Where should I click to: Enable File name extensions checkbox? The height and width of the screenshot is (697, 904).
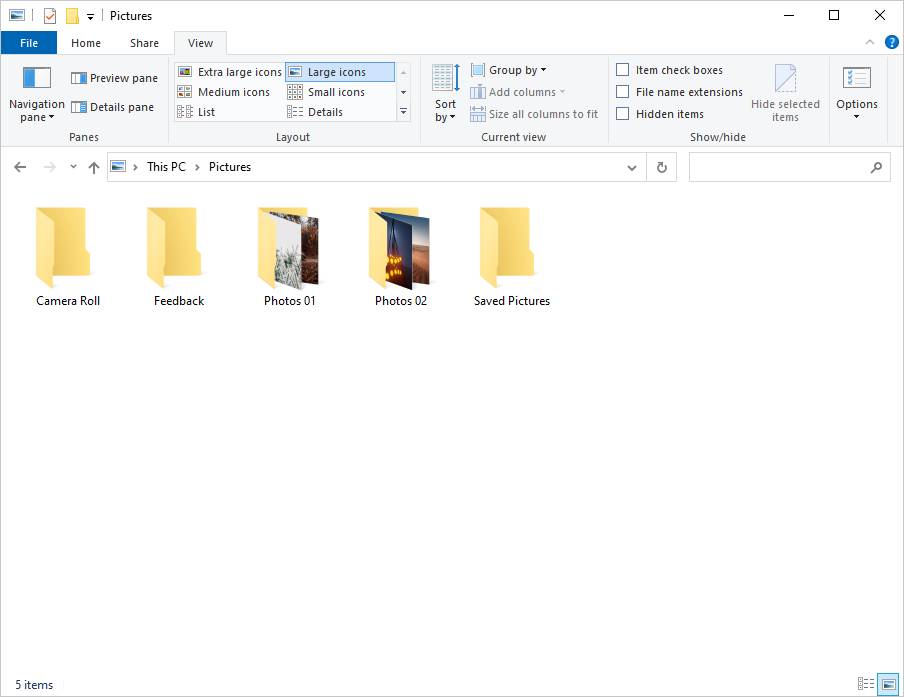point(623,92)
